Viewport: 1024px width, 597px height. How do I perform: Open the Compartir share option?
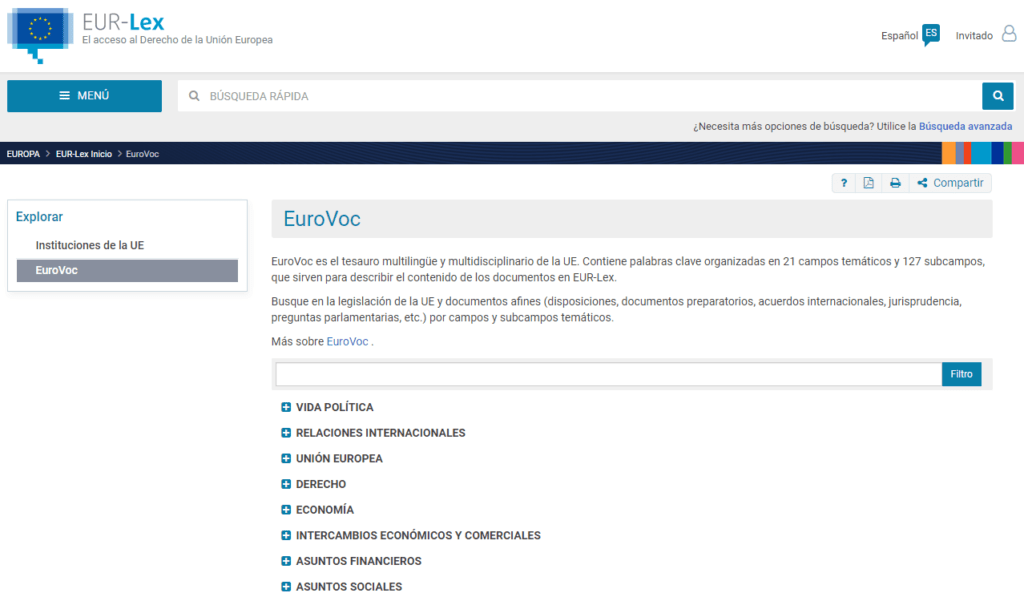(950, 183)
